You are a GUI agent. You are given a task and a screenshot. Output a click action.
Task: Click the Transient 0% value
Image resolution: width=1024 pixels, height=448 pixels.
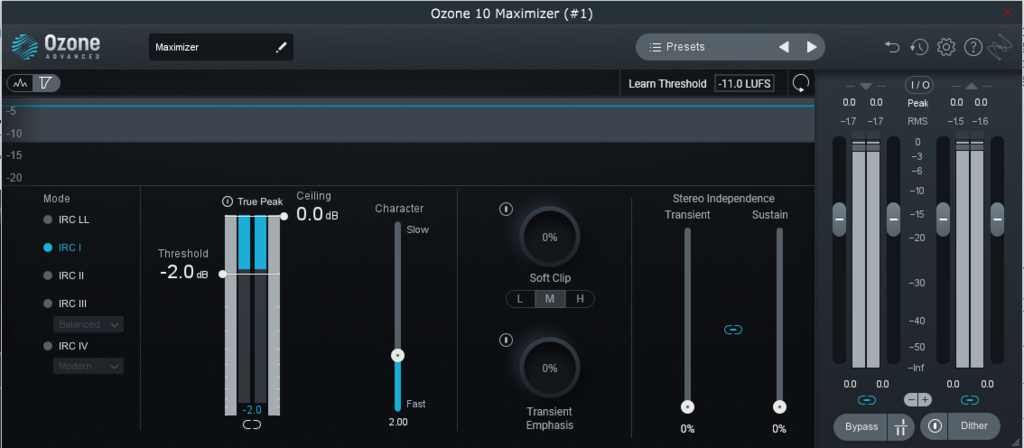[x=687, y=429]
